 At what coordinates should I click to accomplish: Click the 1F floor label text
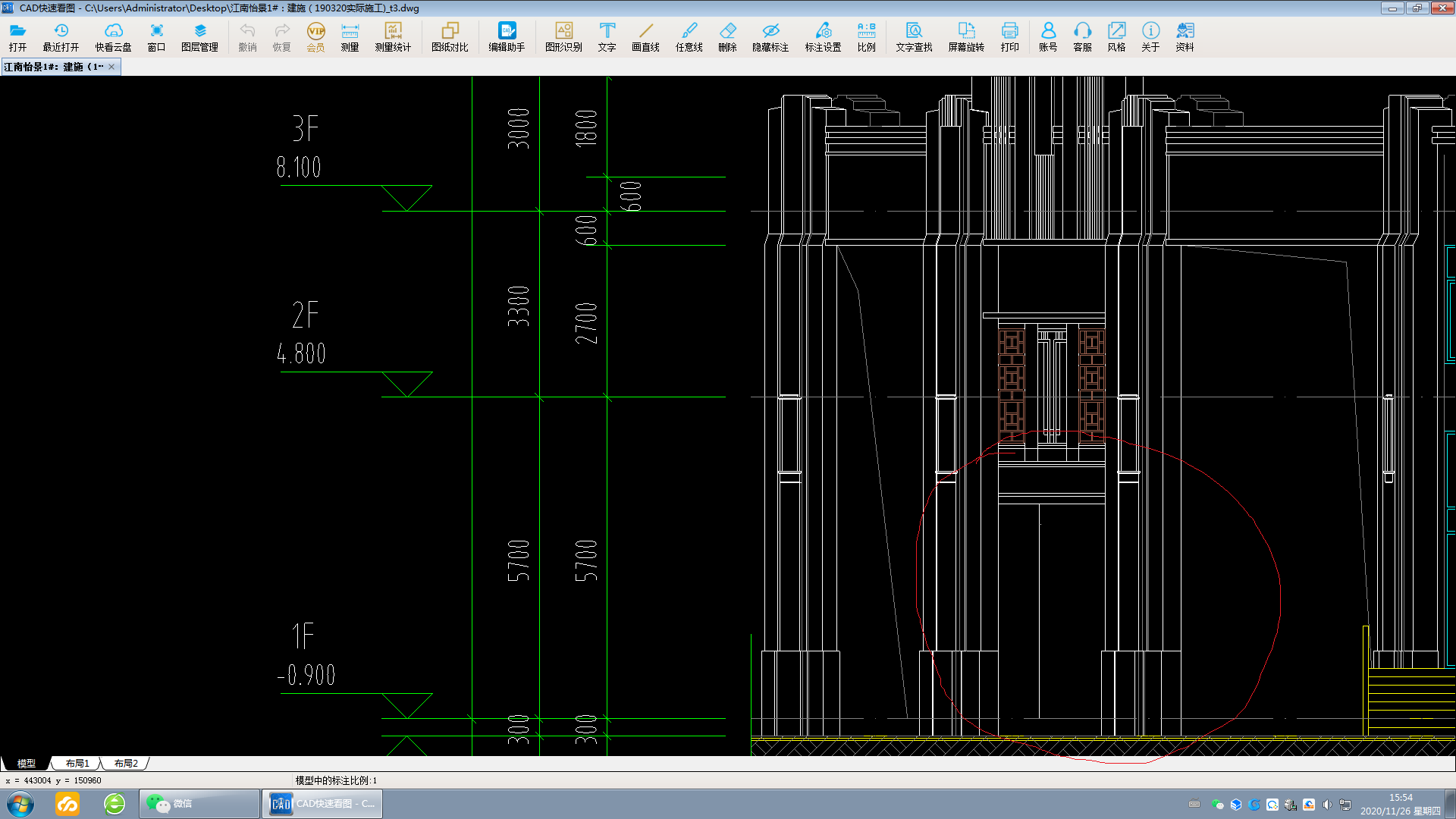coord(303,636)
